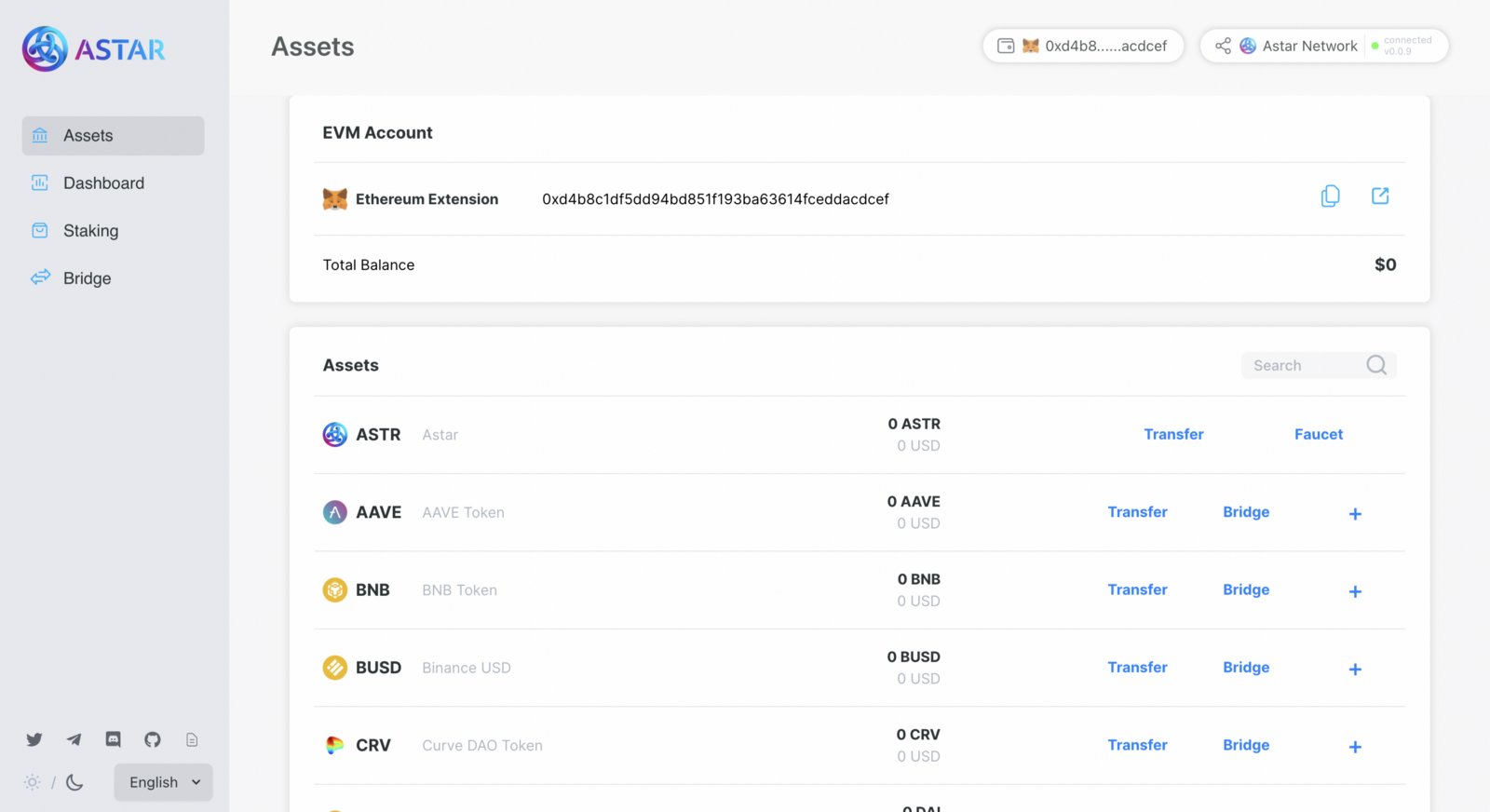Open the Assets sidebar page
1490x812 pixels.
click(x=113, y=136)
